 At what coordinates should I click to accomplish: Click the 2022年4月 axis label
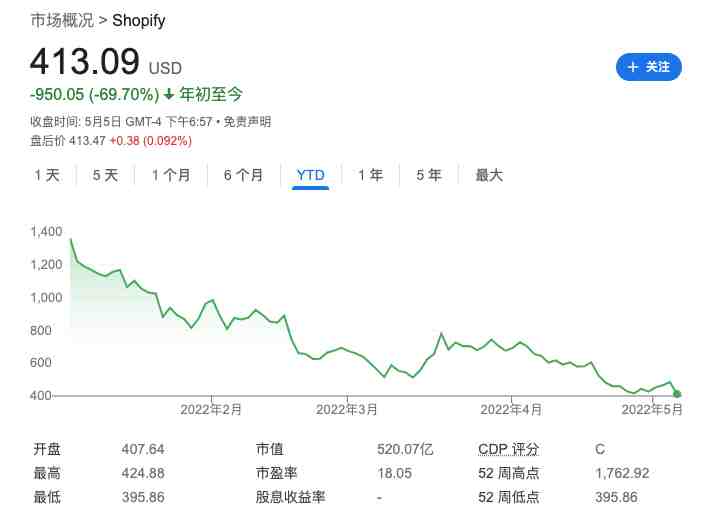pyautogui.click(x=511, y=410)
